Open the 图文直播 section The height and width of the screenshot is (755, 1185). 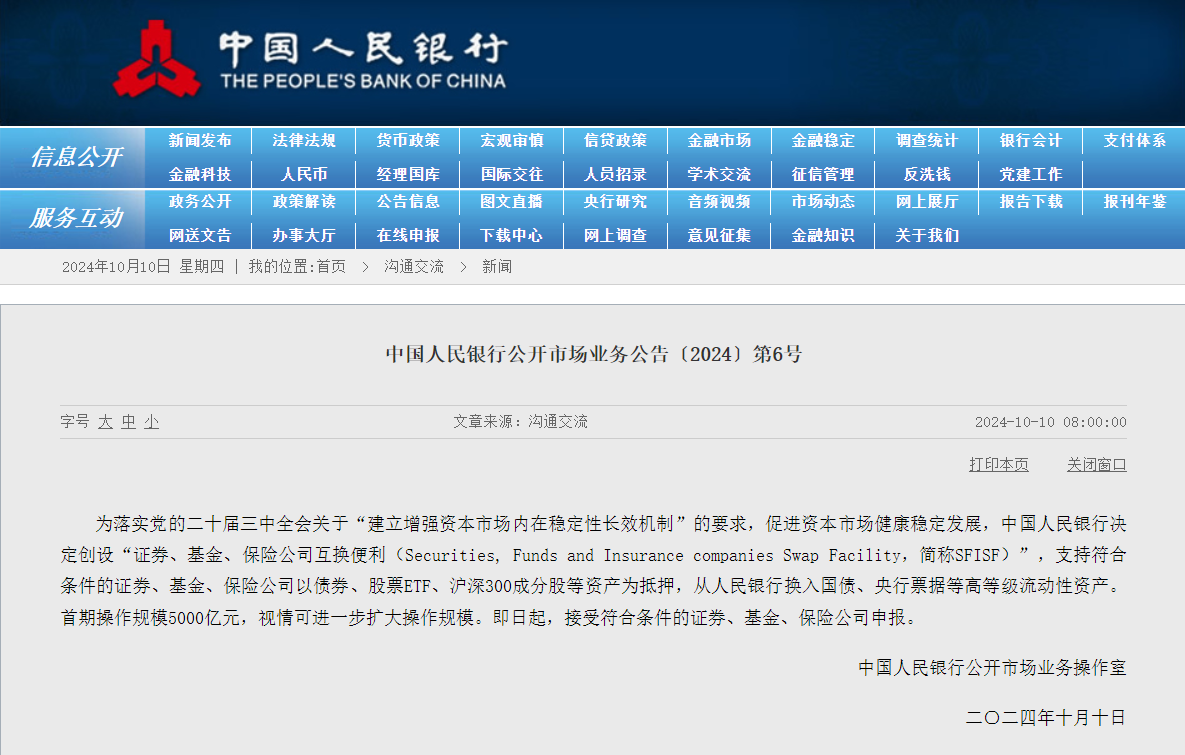(511, 203)
